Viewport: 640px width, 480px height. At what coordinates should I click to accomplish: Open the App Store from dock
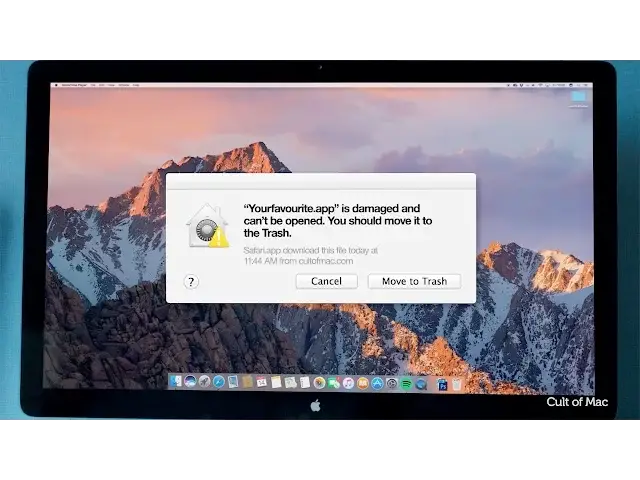378,383
